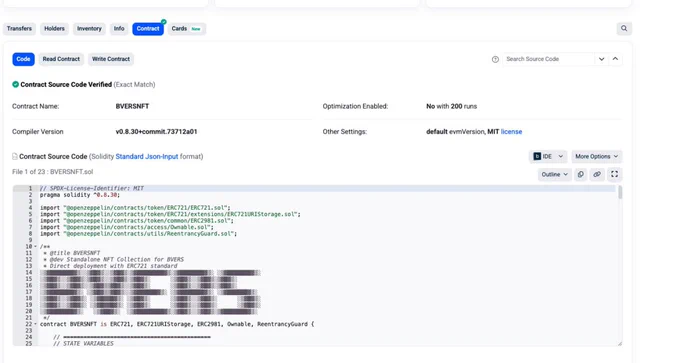Image resolution: width=680 pixels, height=363 pixels.
Task: Expand the More Options dropdown
Action: point(596,157)
